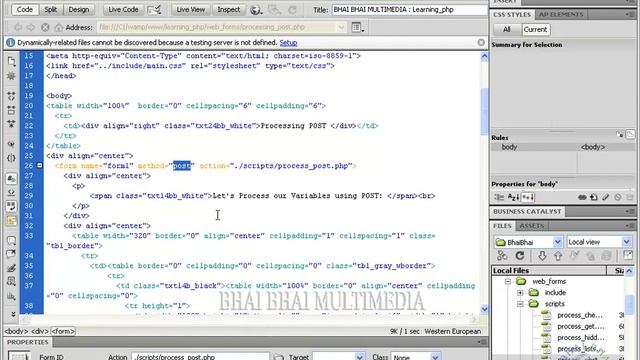640x360 pixels.
Task: Click in the Title input field
Action: click(409, 9)
